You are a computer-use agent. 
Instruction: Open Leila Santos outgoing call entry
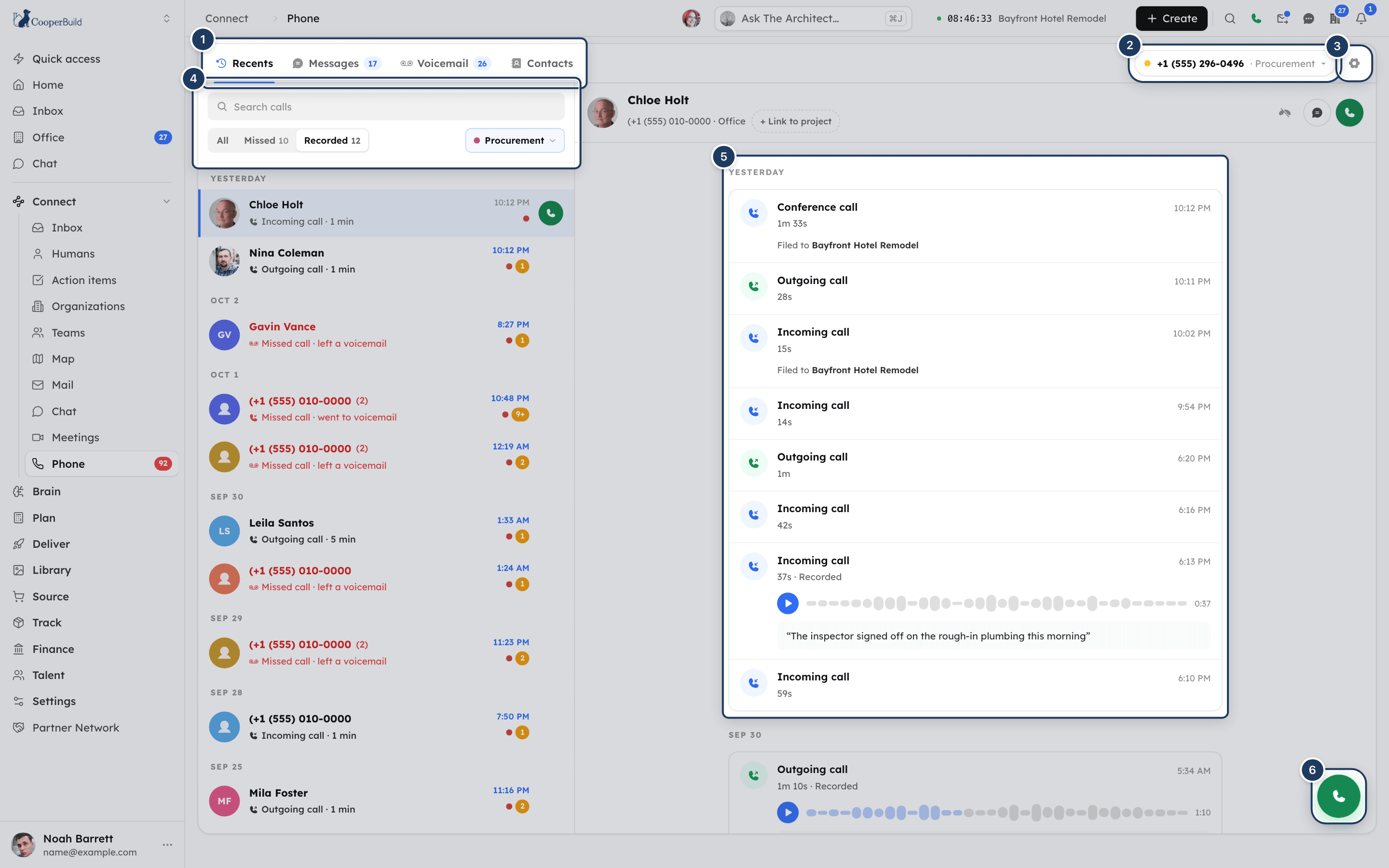click(386, 530)
